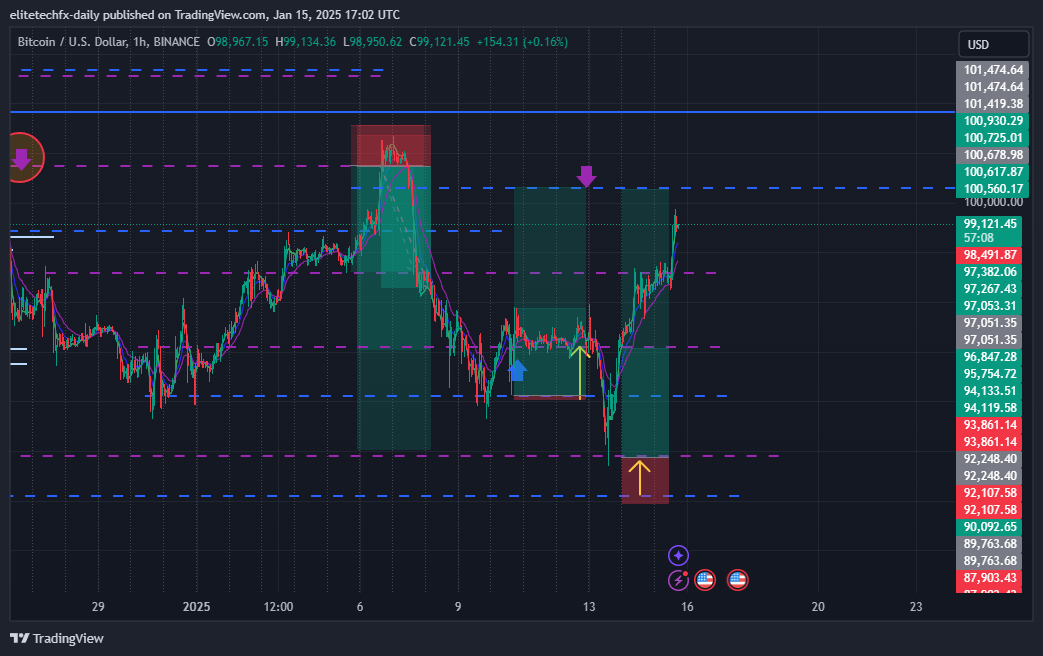Click the 100,560.17 price label
The width and height of the screenshot is (1043, 656).
tap(992, 189)
